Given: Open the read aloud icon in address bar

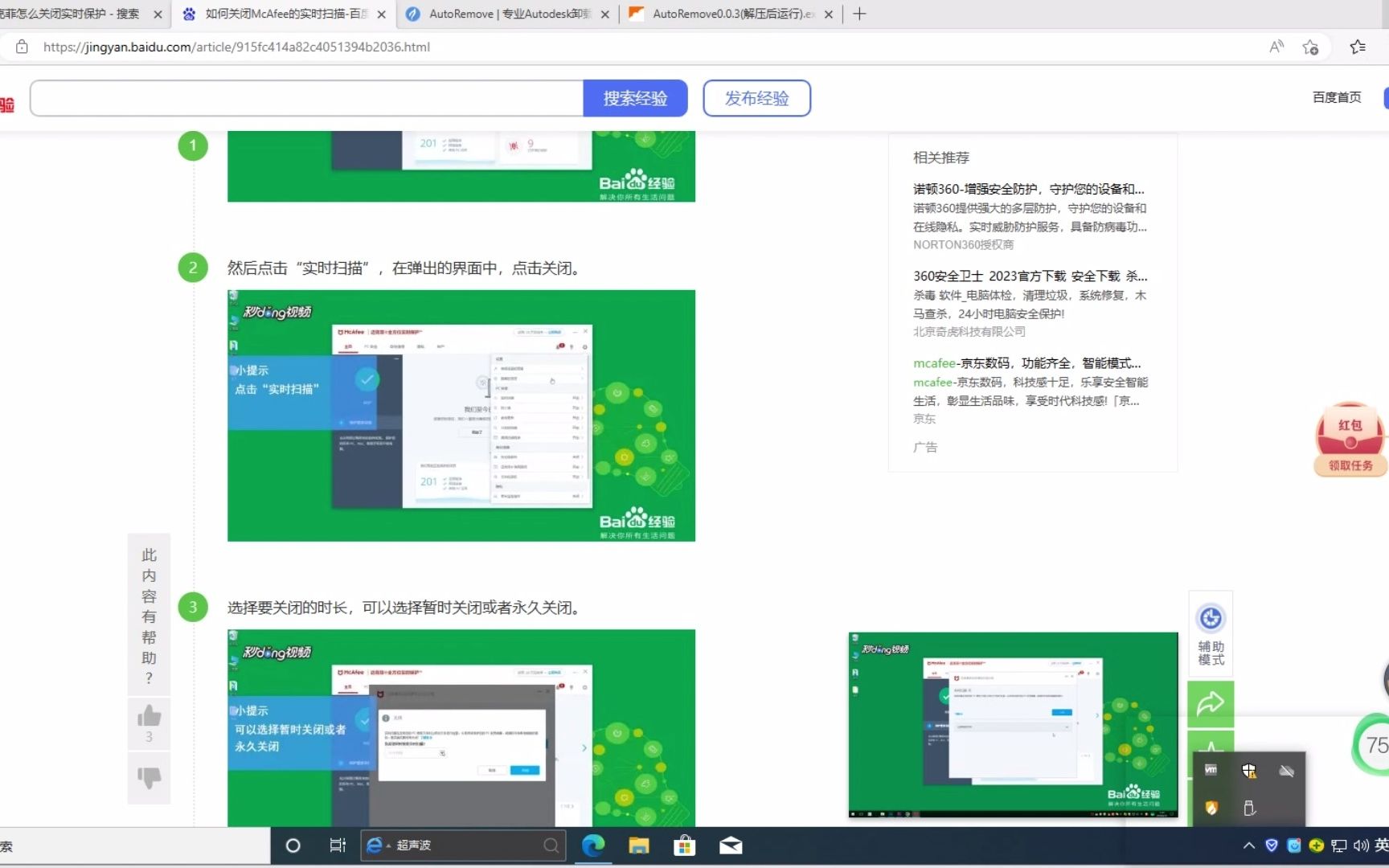Looking at the screenshot, I should (1276, 47).
